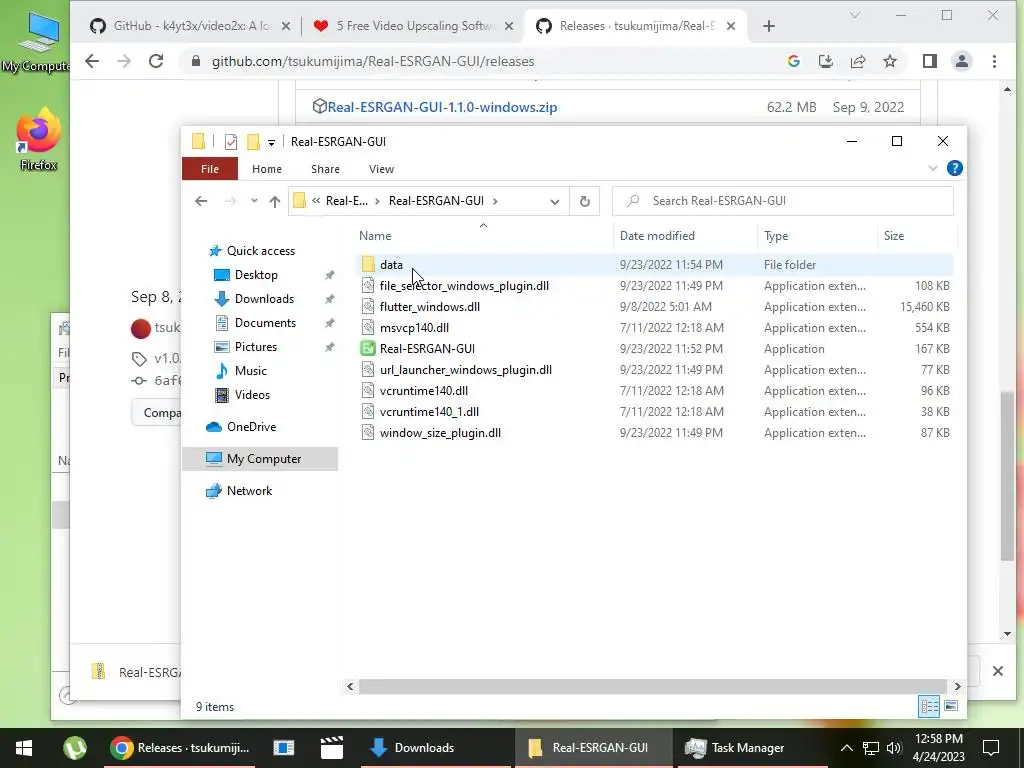The height and width of the screenshot is (768, 1024).
Task: Bookmark this page with star icon
Action: (889, 61)
